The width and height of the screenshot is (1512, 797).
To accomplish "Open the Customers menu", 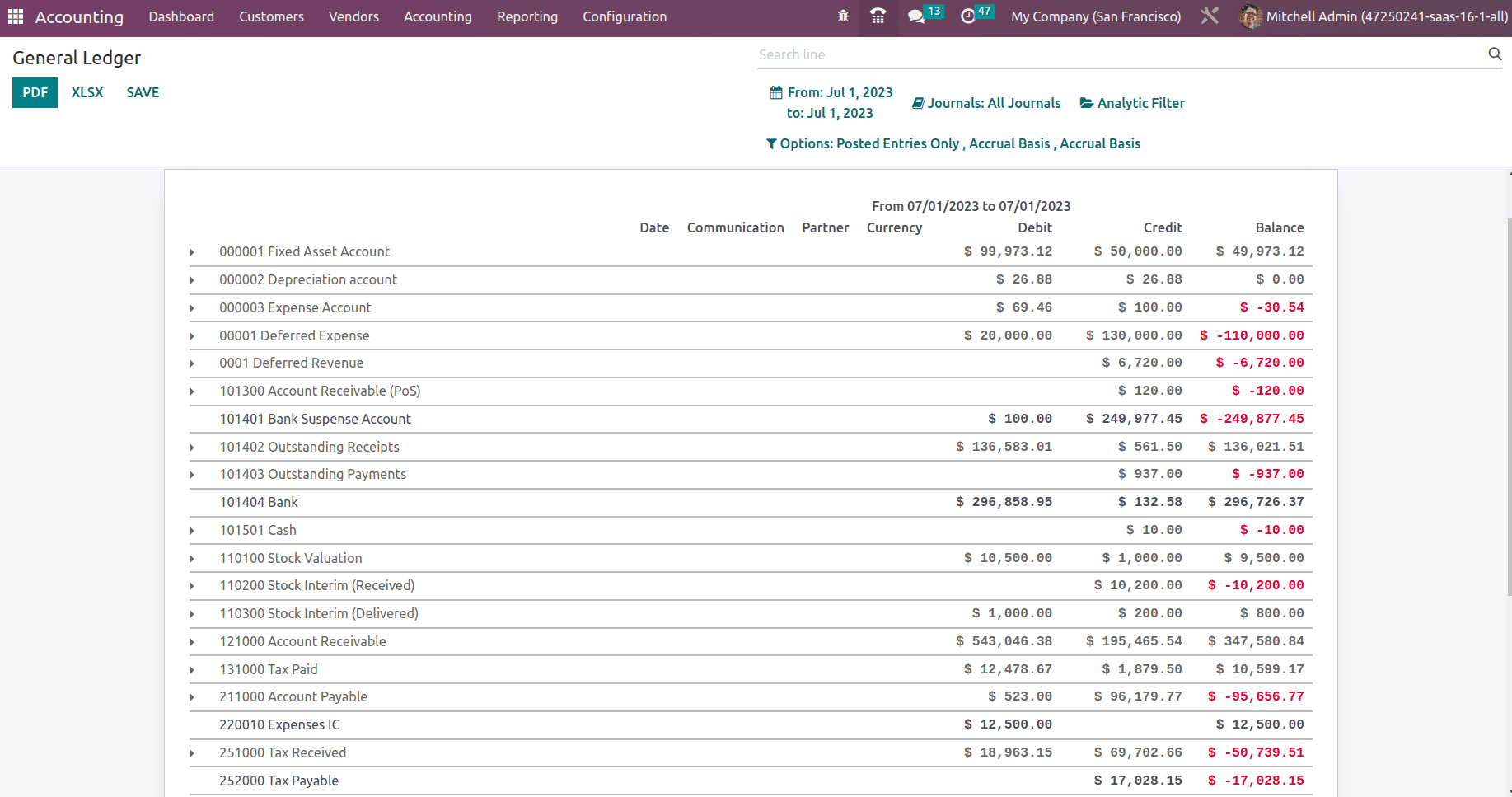I will coord(271,16).
